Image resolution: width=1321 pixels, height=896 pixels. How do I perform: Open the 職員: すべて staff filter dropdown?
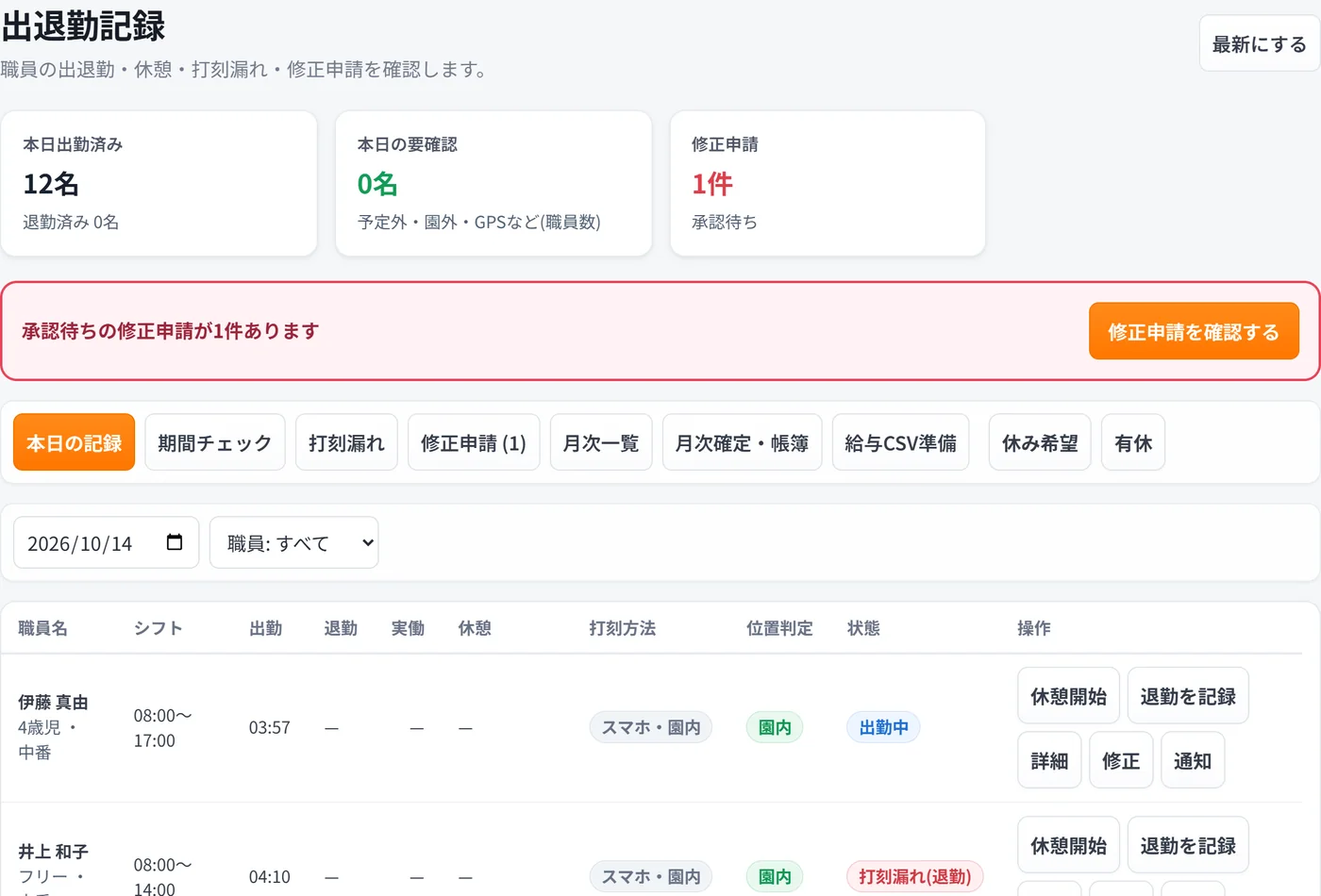[x=293, y=542]
